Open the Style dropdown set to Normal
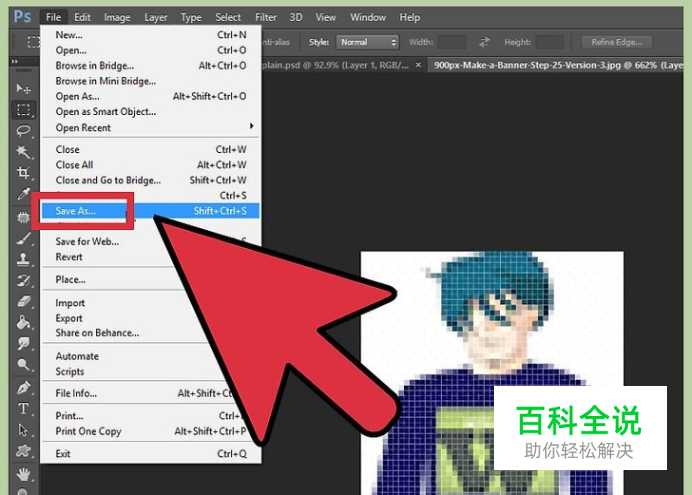 click(x=367, y=42)
